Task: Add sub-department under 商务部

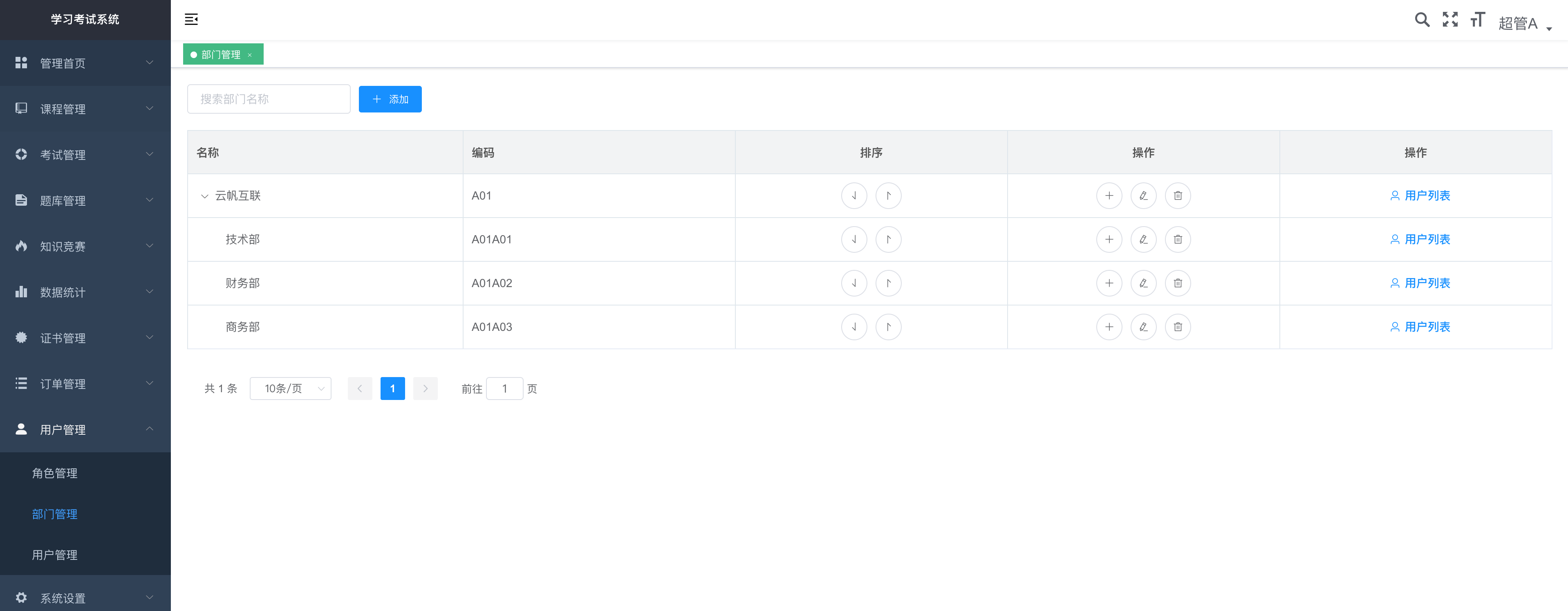Action: [1109, 327]
